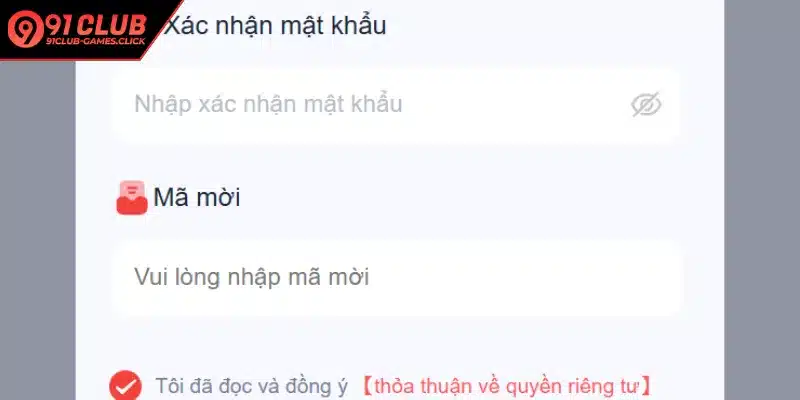The height and width of the screenshot is (400, 800).
Task: Focus the Nhập xác nhận mật khẩu field
Action: pyautogui.click(x=396, y=105)
